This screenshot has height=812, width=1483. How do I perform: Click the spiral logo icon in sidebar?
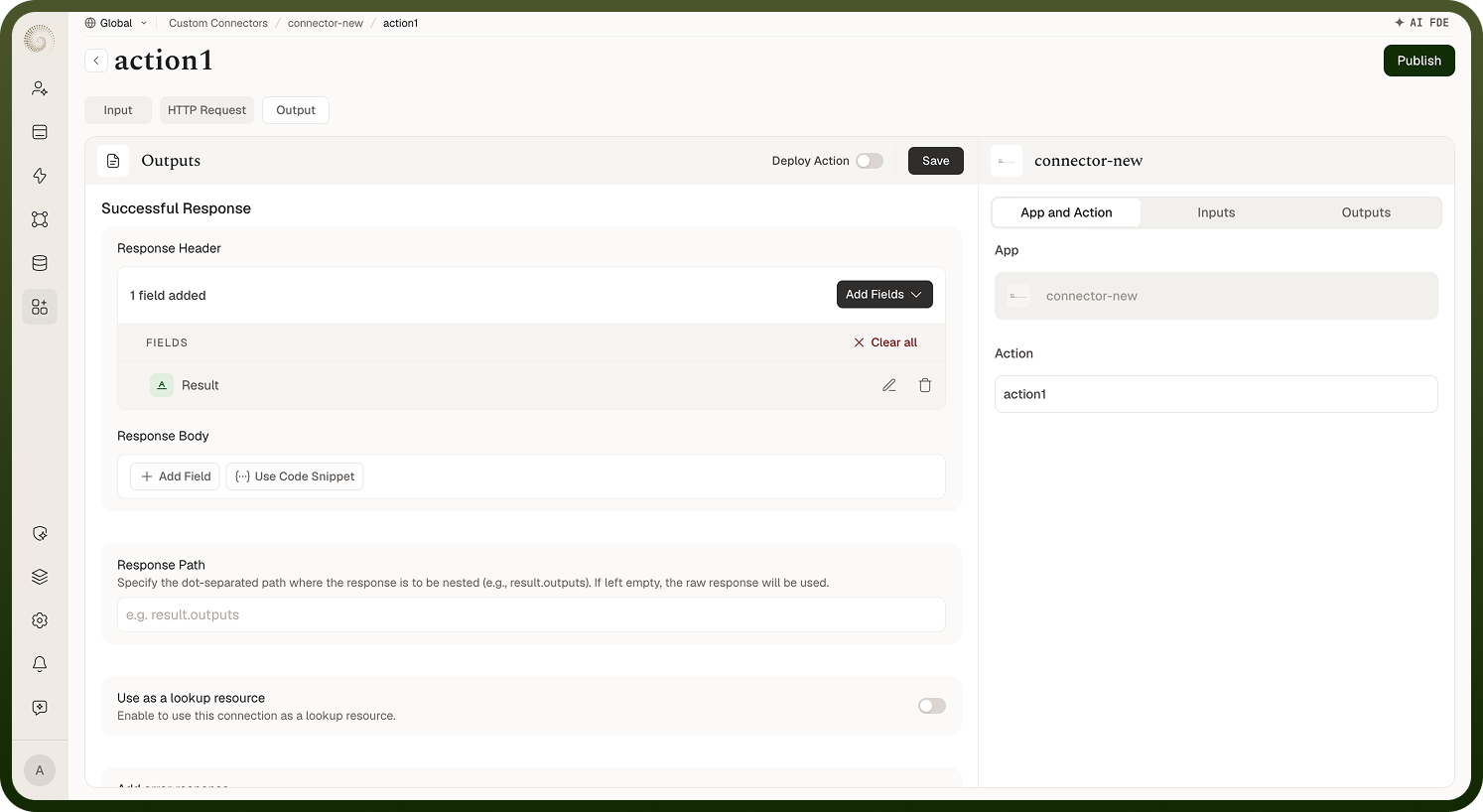[39, 39]
